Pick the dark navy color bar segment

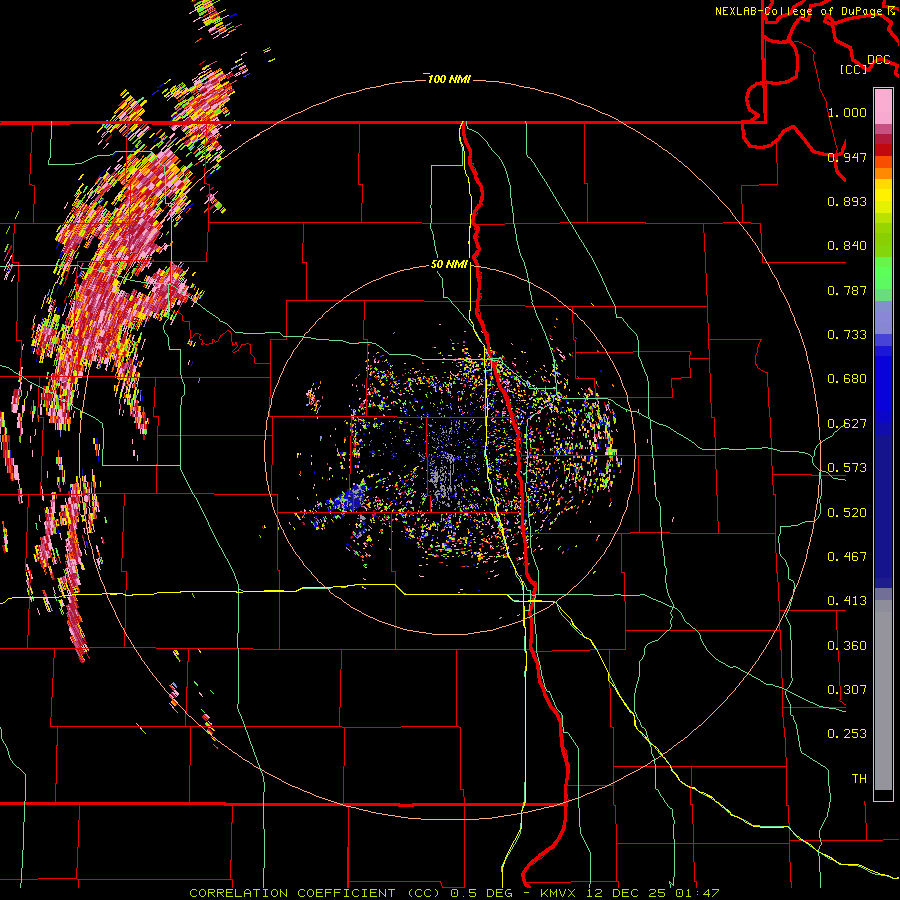pos(883,511)
